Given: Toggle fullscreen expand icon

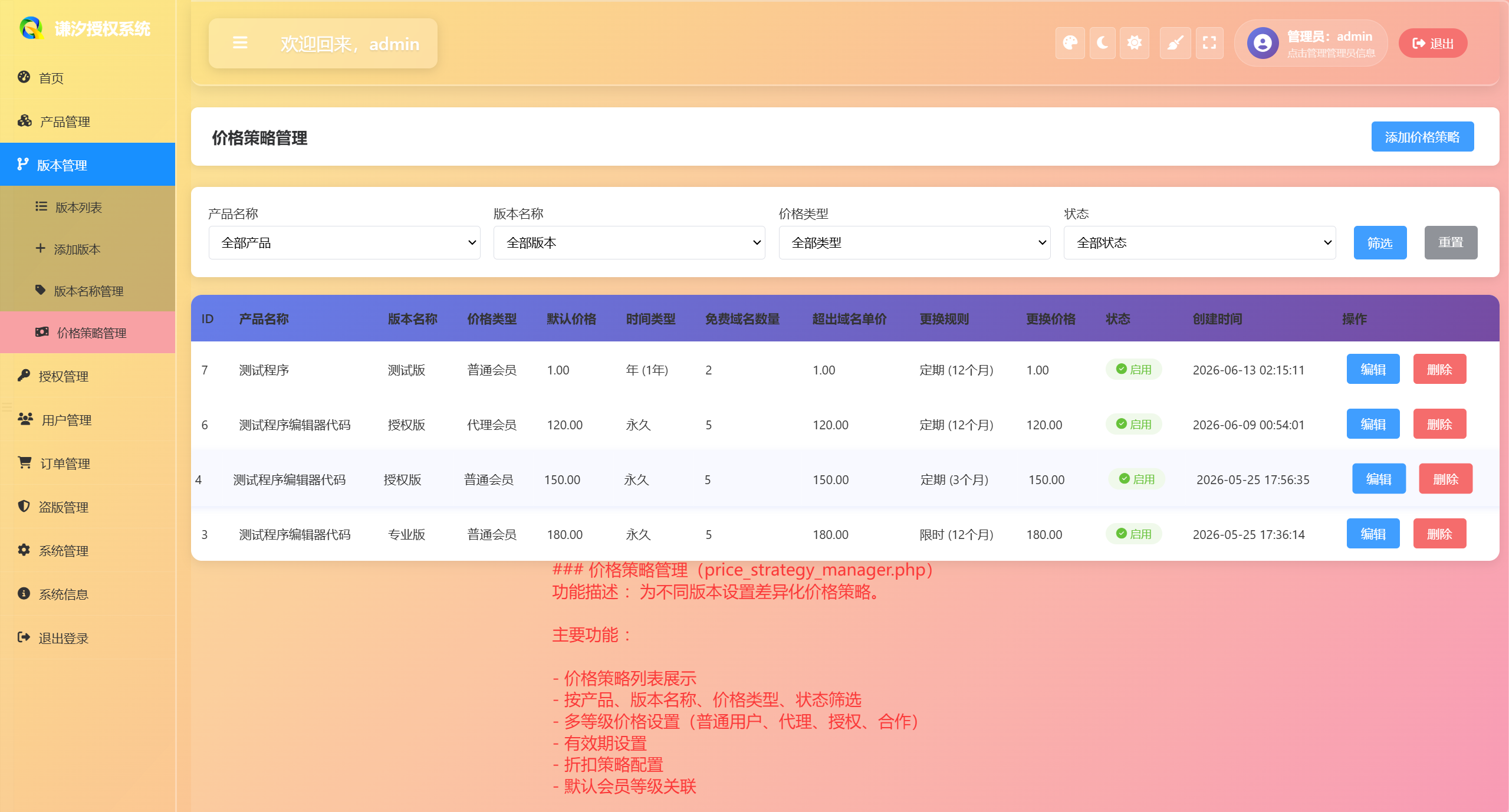Looking at the screenshot, I should point(1209,43).
